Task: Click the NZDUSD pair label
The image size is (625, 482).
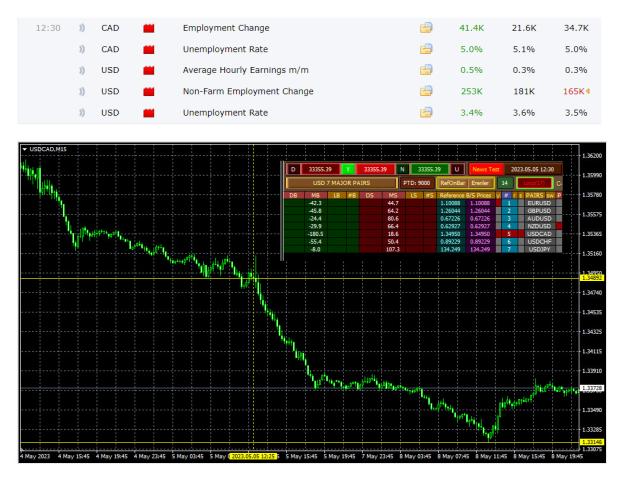Action: tap(539, 226)
